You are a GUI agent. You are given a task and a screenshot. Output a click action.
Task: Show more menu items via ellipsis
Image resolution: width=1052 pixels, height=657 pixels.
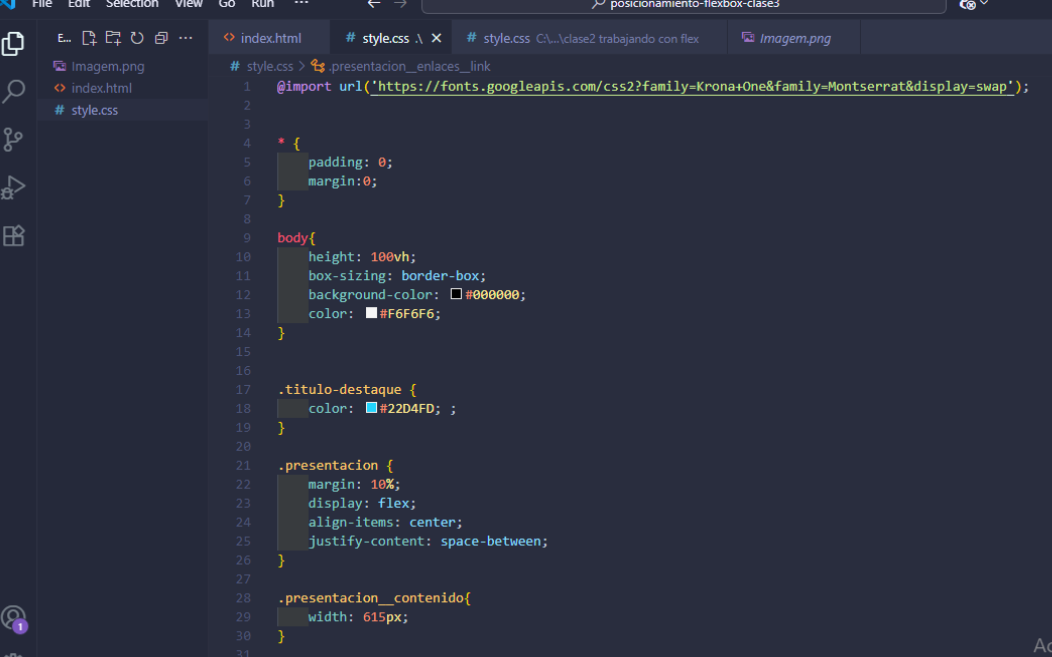[301, 4]
